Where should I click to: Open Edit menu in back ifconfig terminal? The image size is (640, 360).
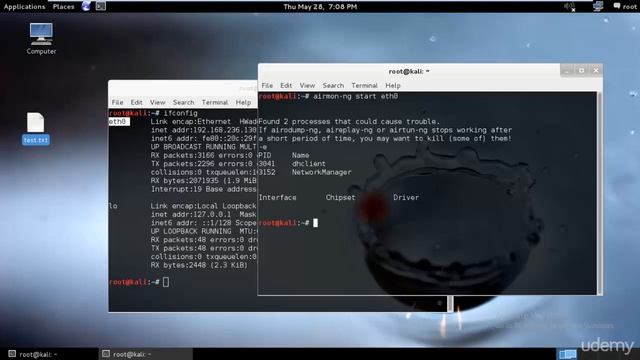(x=136, y=102)
